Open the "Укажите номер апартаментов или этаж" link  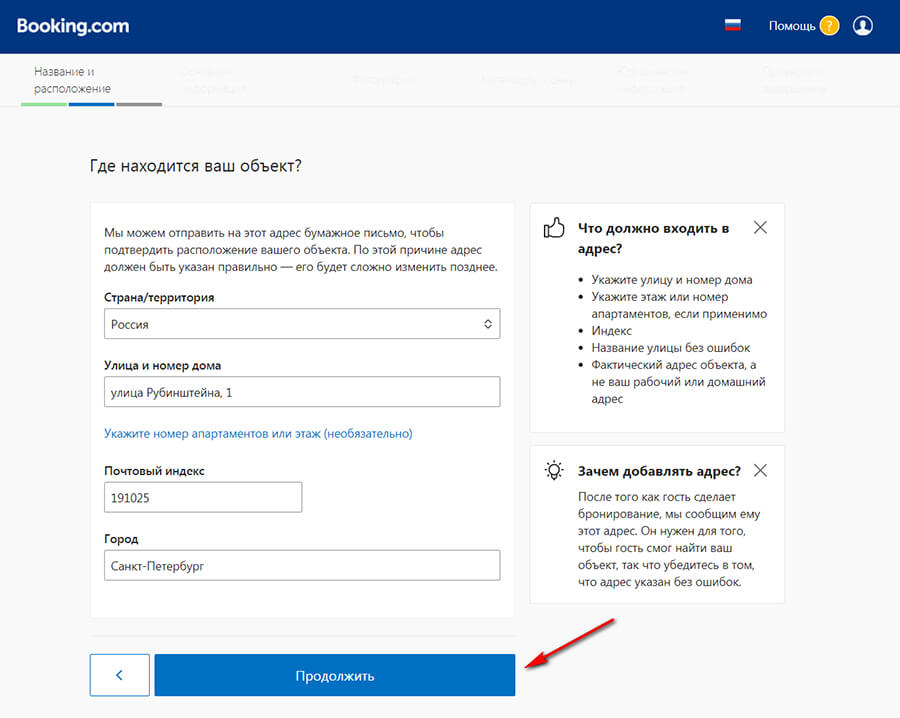coord(258,433)
